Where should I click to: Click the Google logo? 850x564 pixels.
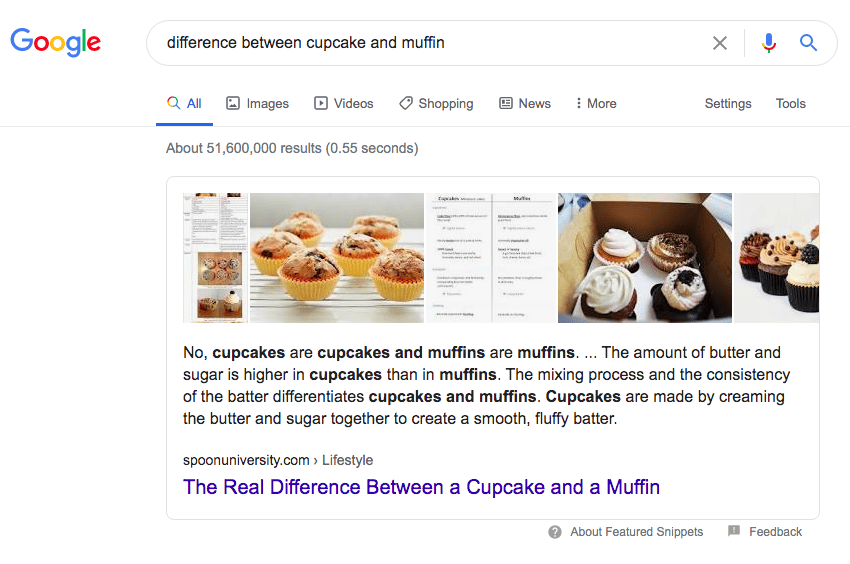coord(55,42)
